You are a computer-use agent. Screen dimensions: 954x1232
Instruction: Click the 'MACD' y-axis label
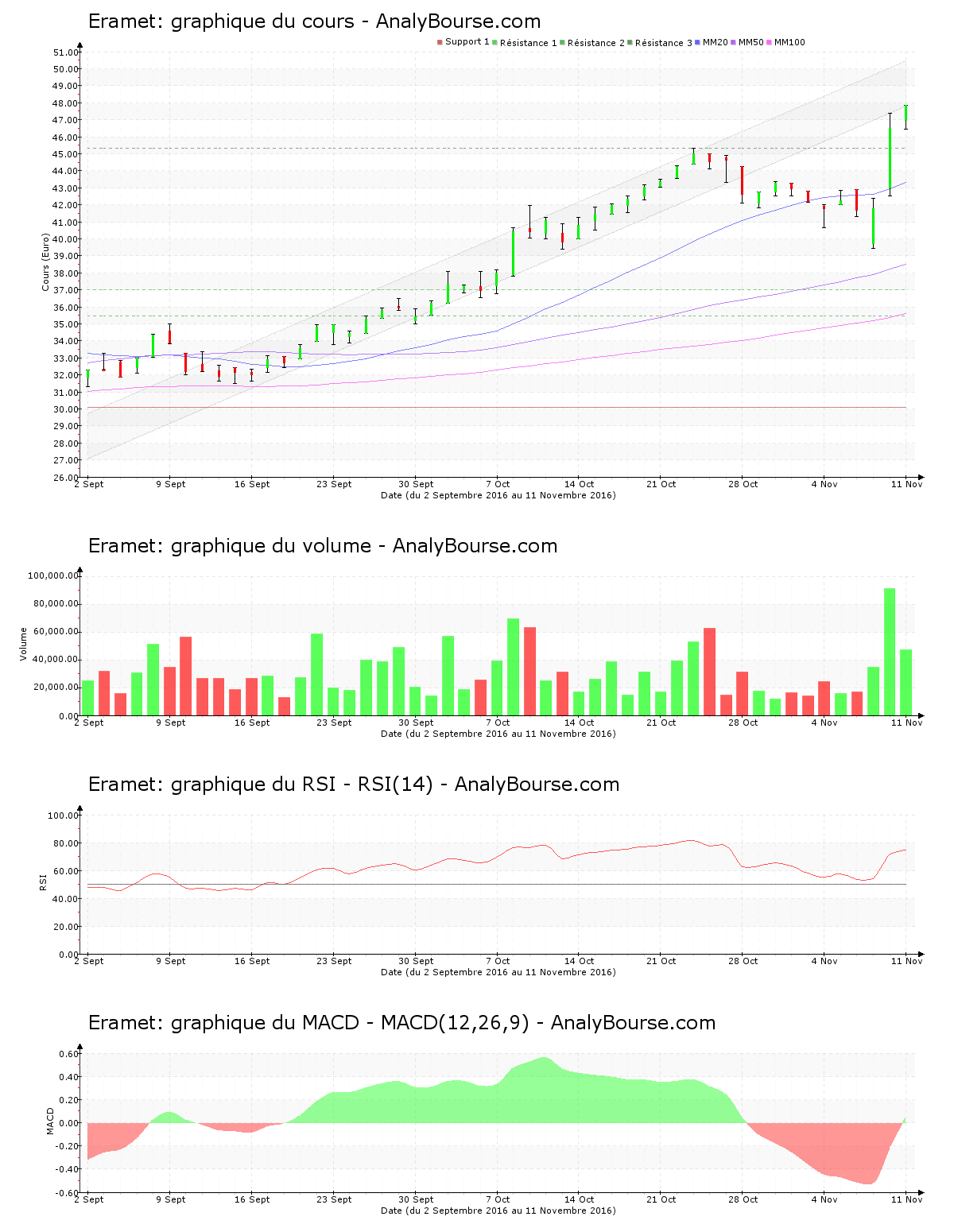(x=50, y=1122)
